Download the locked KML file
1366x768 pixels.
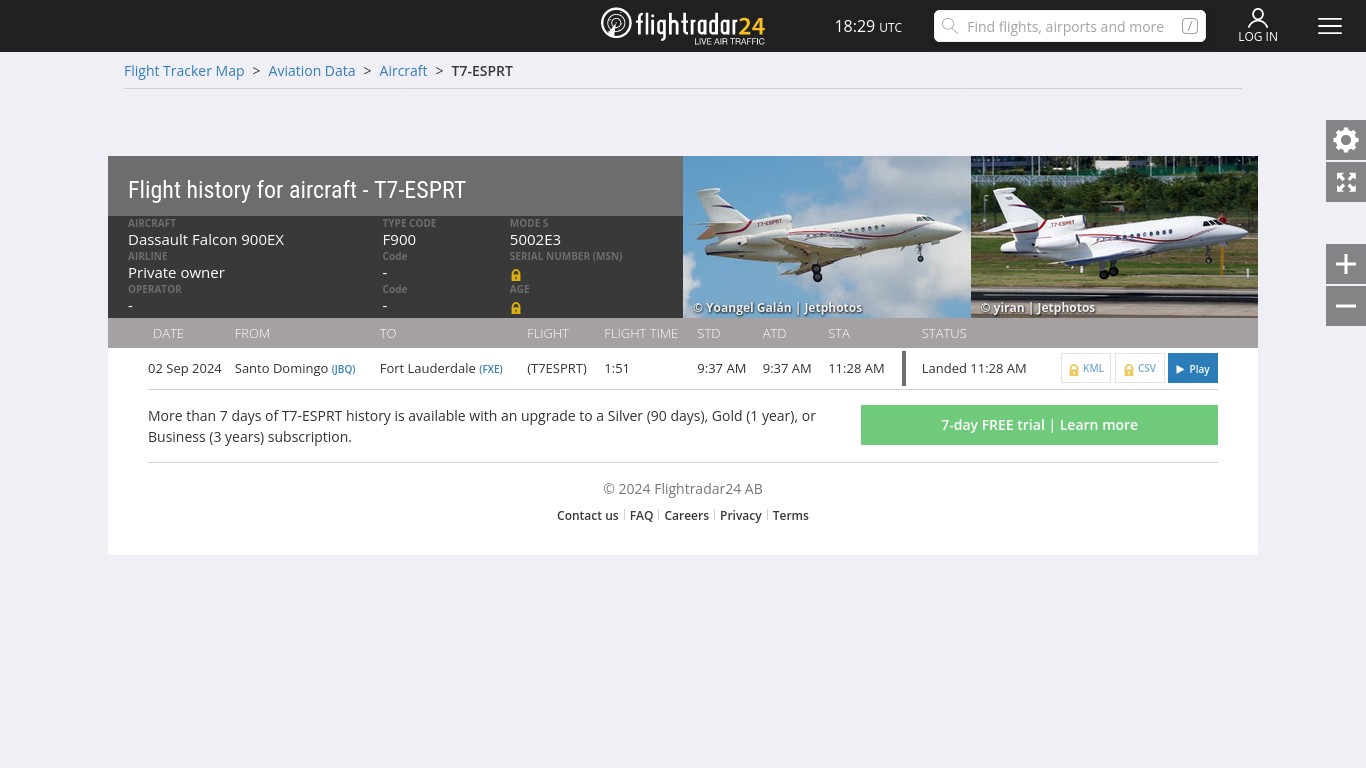click(1086, 369)
